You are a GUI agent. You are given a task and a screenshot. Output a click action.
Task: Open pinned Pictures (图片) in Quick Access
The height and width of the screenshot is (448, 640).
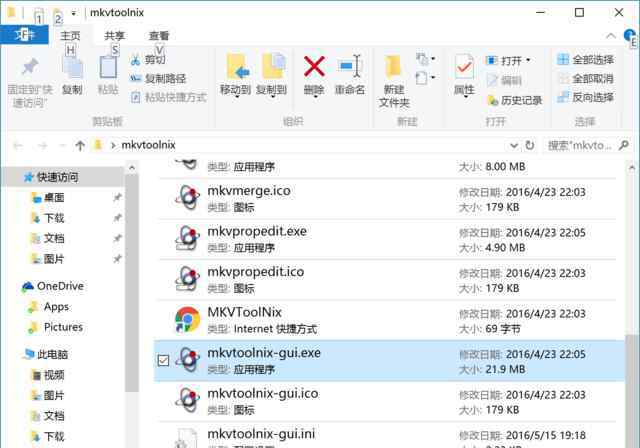point(48,259)
